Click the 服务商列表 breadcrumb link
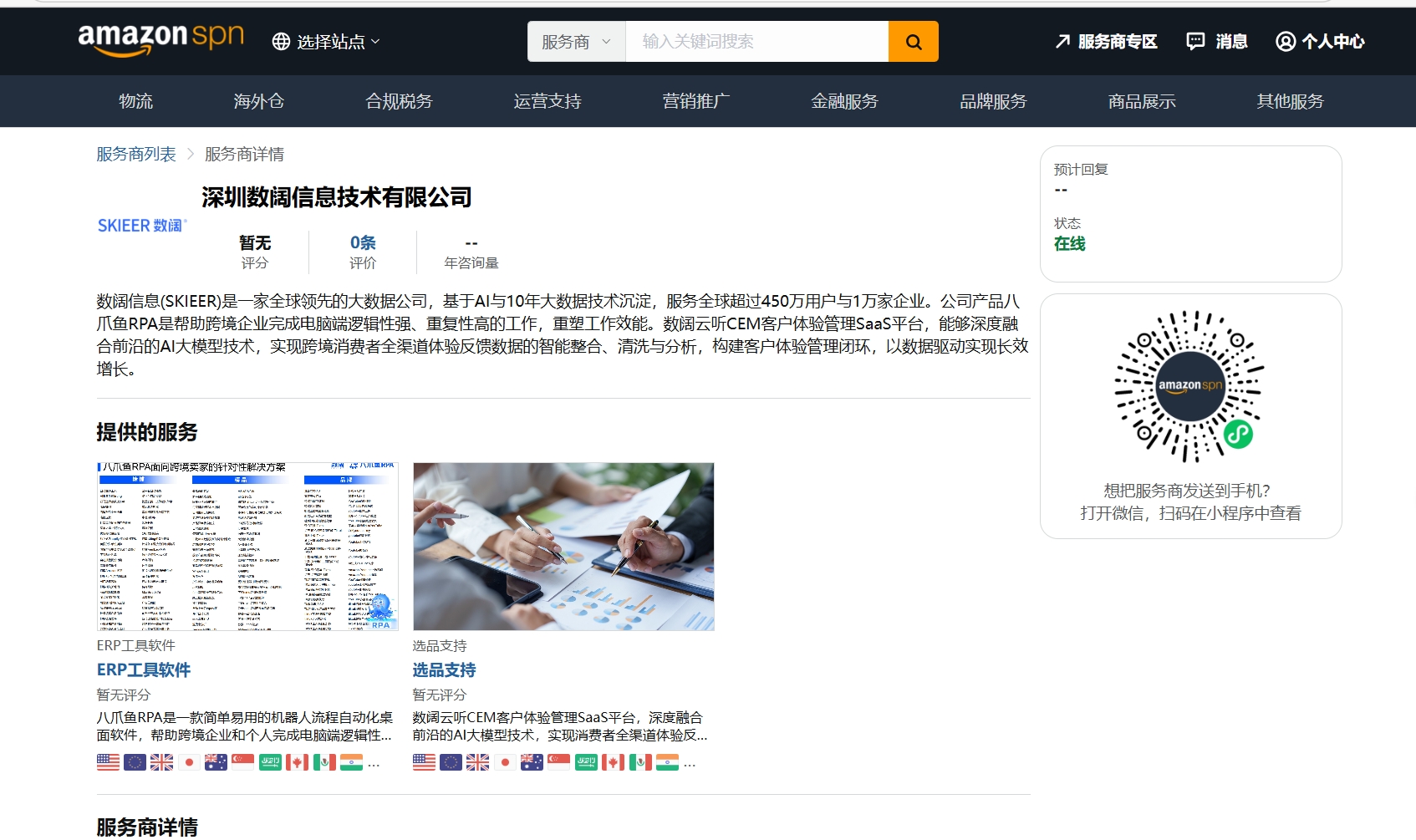This screenshot has width=1416, height=840. 136,155
